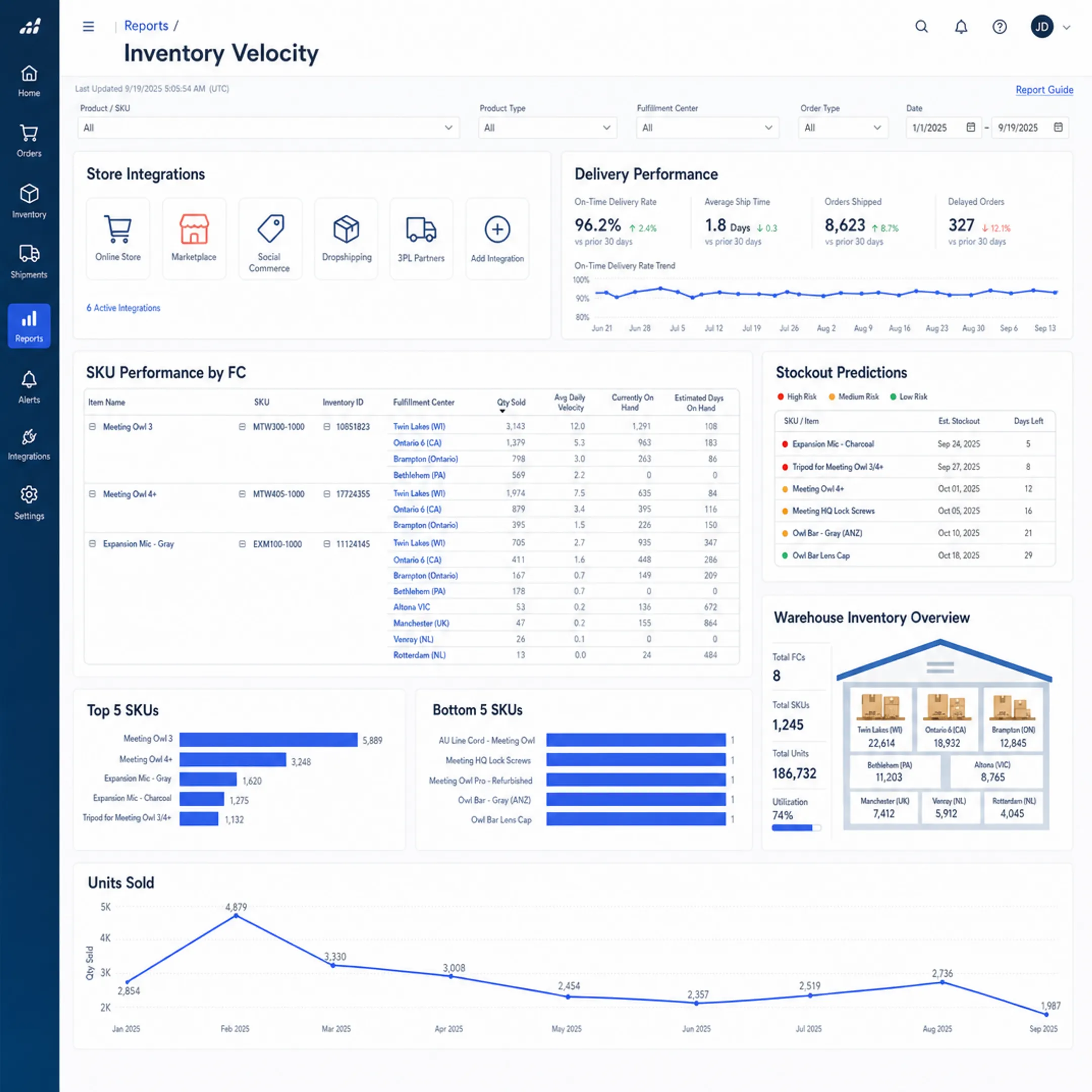The image size is (1092, 1092).
Task: Click the Meeting Owl 3 bar in Top 5 SKUs
Action: [268, 740]
